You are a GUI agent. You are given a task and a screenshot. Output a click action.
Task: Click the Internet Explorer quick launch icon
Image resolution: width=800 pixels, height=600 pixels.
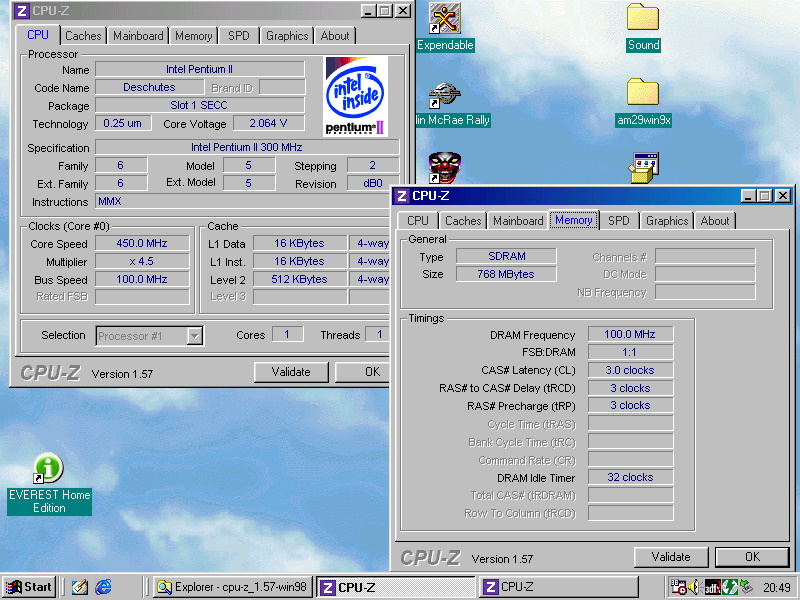103,587
